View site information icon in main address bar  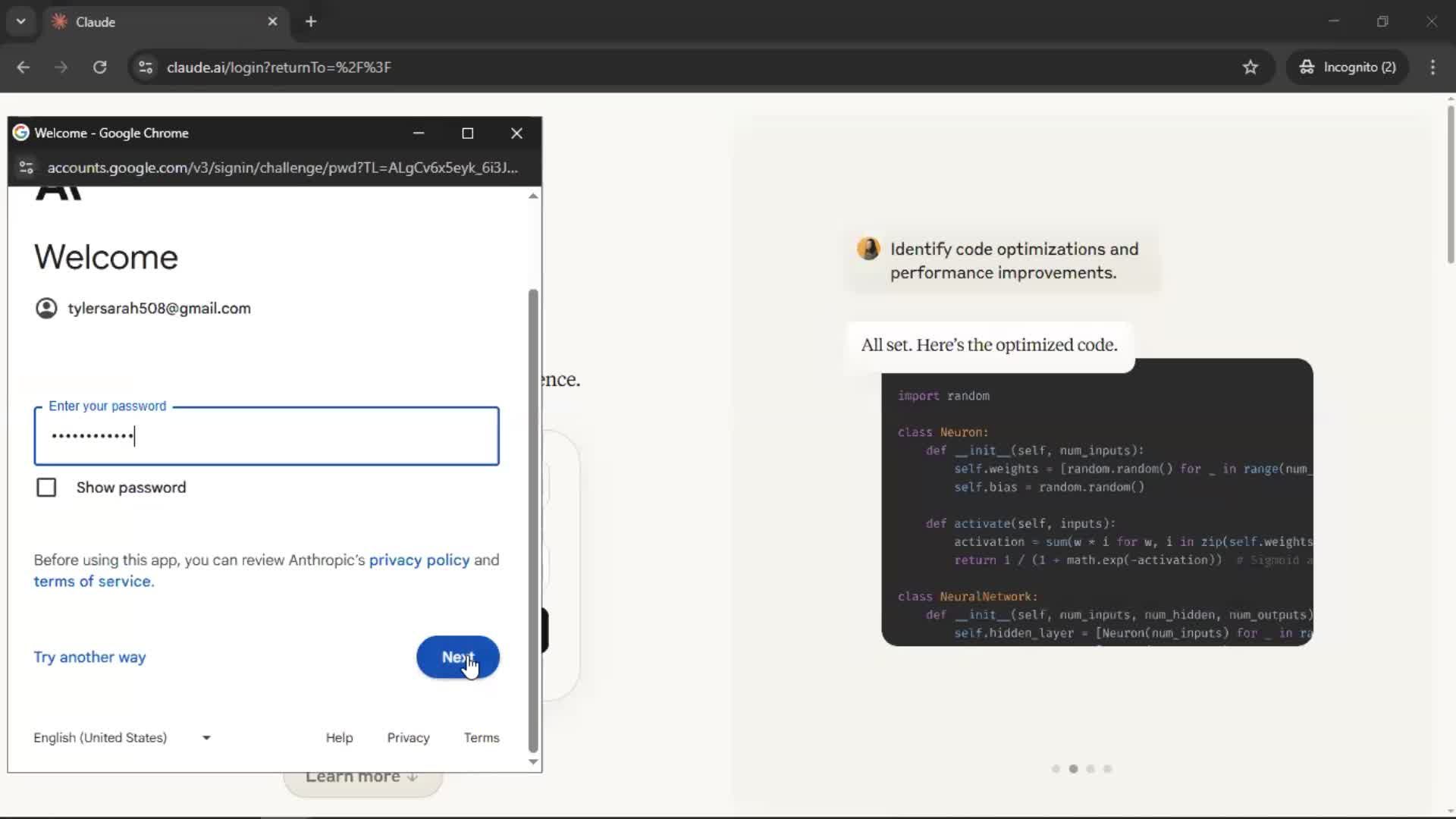click(146, 67)
